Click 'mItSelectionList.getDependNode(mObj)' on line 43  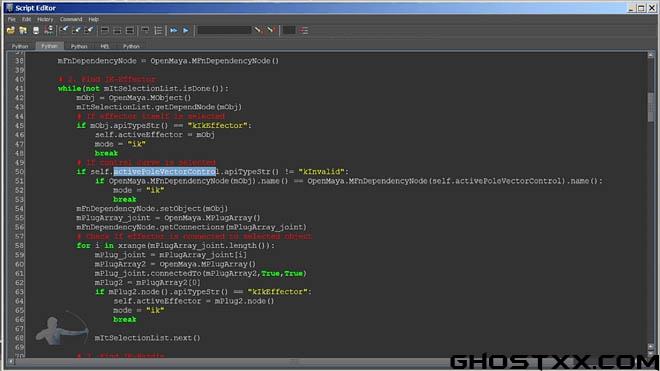click(159, 107)
